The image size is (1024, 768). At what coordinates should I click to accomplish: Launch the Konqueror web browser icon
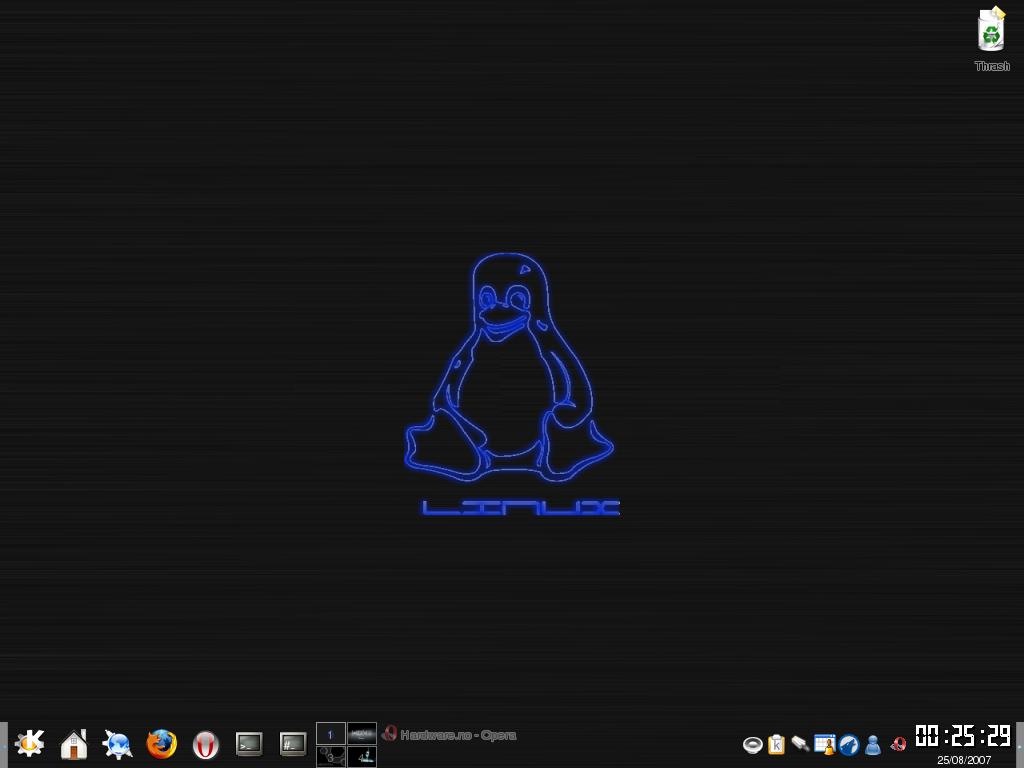click(118, 744)
